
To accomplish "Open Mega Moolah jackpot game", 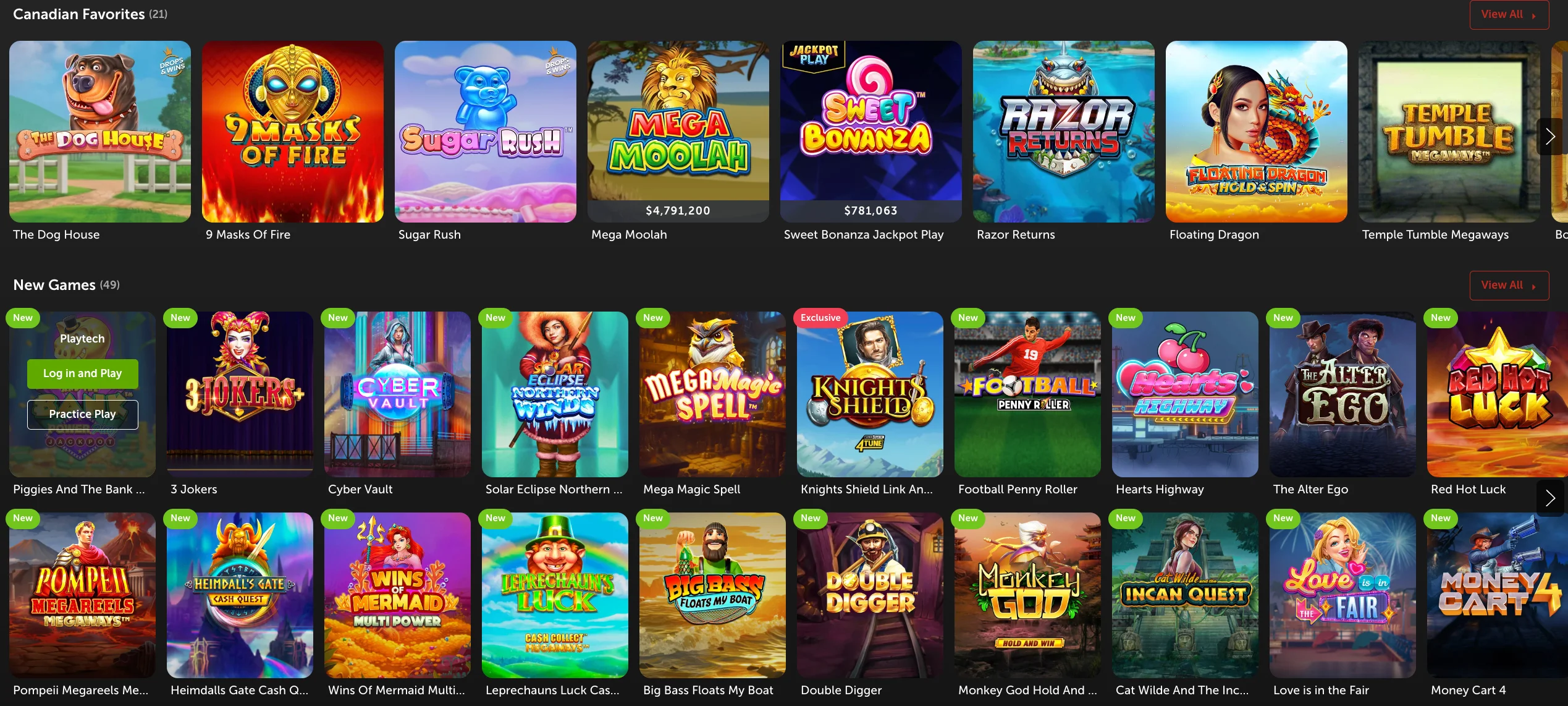I will click(x=678, y=132).
